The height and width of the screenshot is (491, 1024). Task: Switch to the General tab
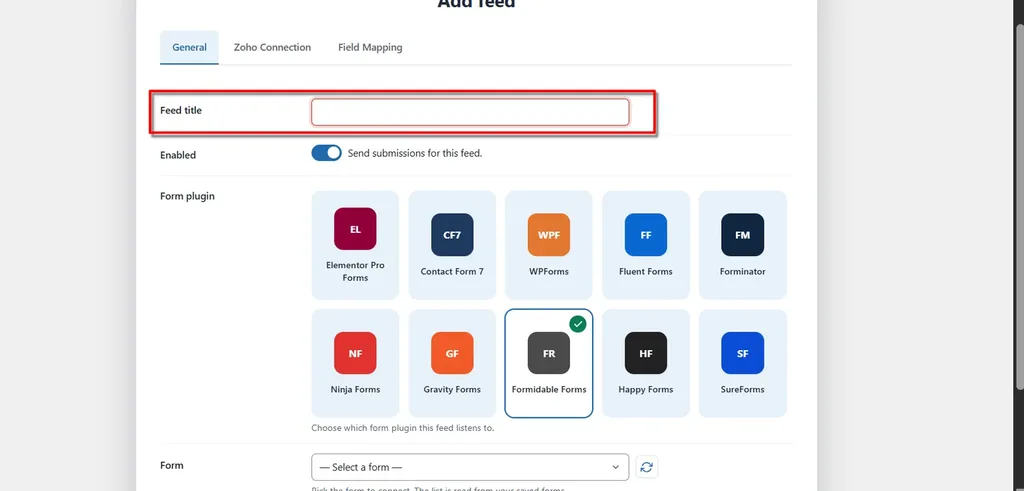point(189,47)
